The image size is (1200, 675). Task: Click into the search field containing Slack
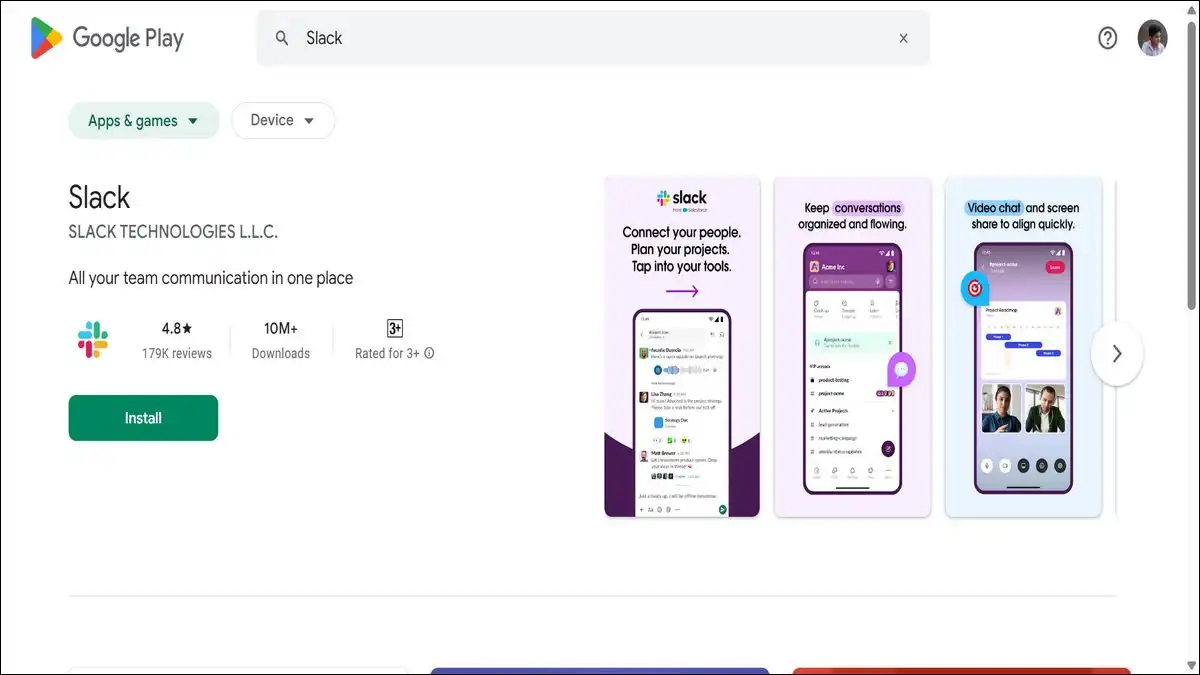click(x=593, y=38)
